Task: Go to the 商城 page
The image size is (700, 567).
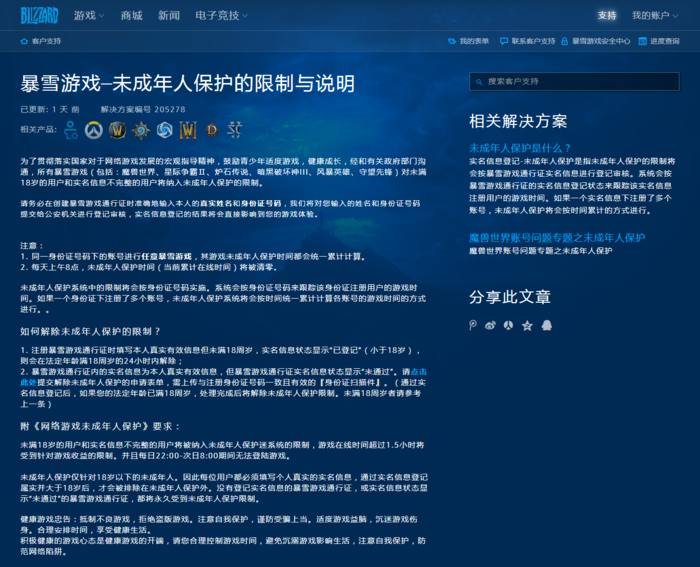Action: [131, 16]
